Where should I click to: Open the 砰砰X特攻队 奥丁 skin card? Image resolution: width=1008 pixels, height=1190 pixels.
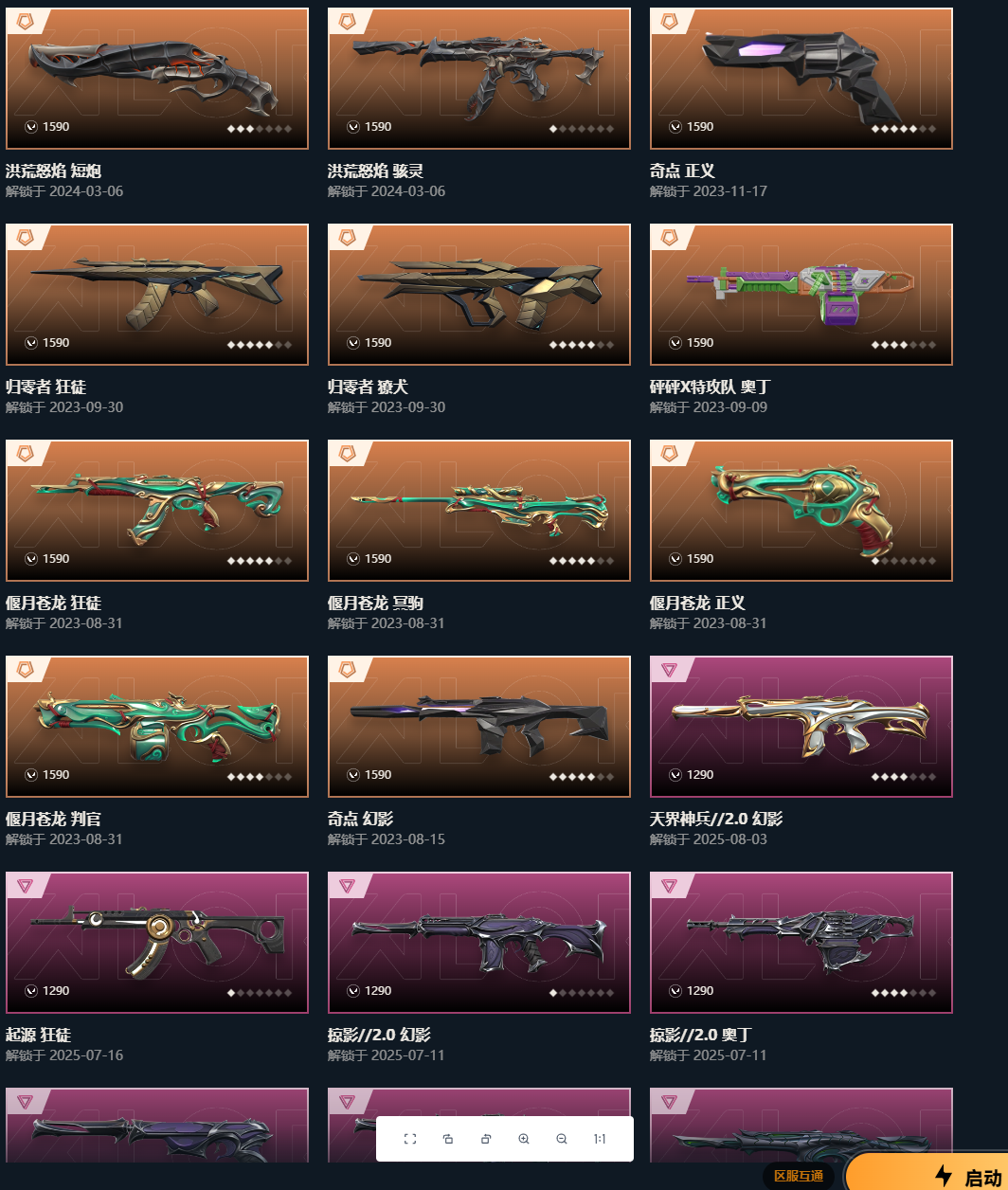click(x=801, y=295)
